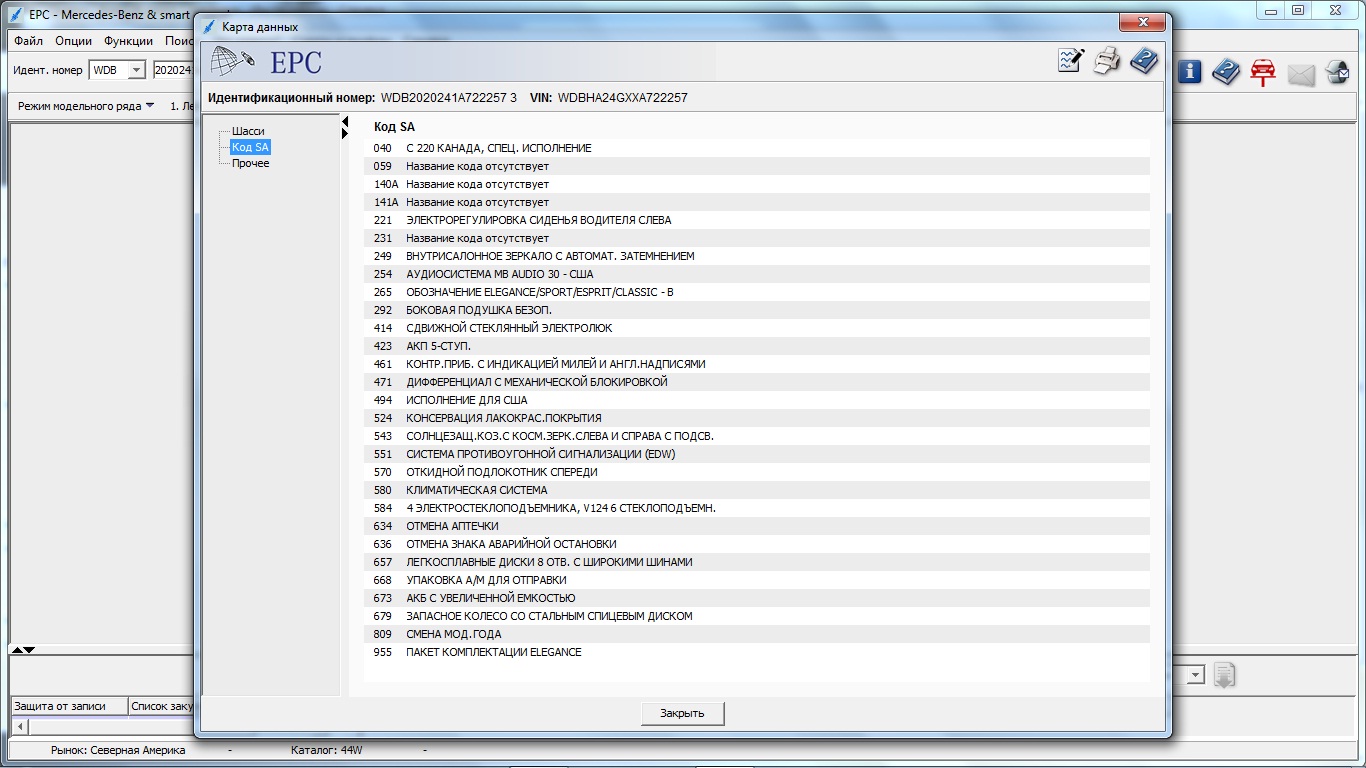Open the WDB identifier prefix dropdown
The image size is (1366, 768).
136,70
